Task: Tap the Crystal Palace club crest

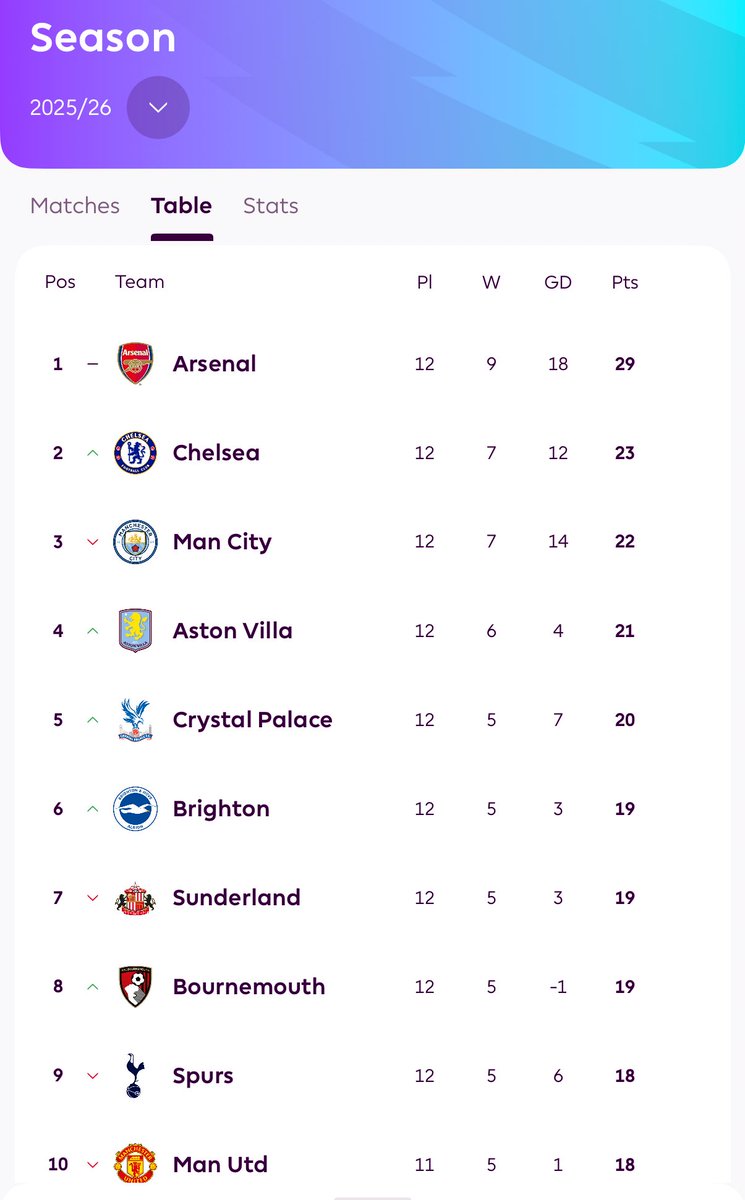Action: [x=135, y=720]
